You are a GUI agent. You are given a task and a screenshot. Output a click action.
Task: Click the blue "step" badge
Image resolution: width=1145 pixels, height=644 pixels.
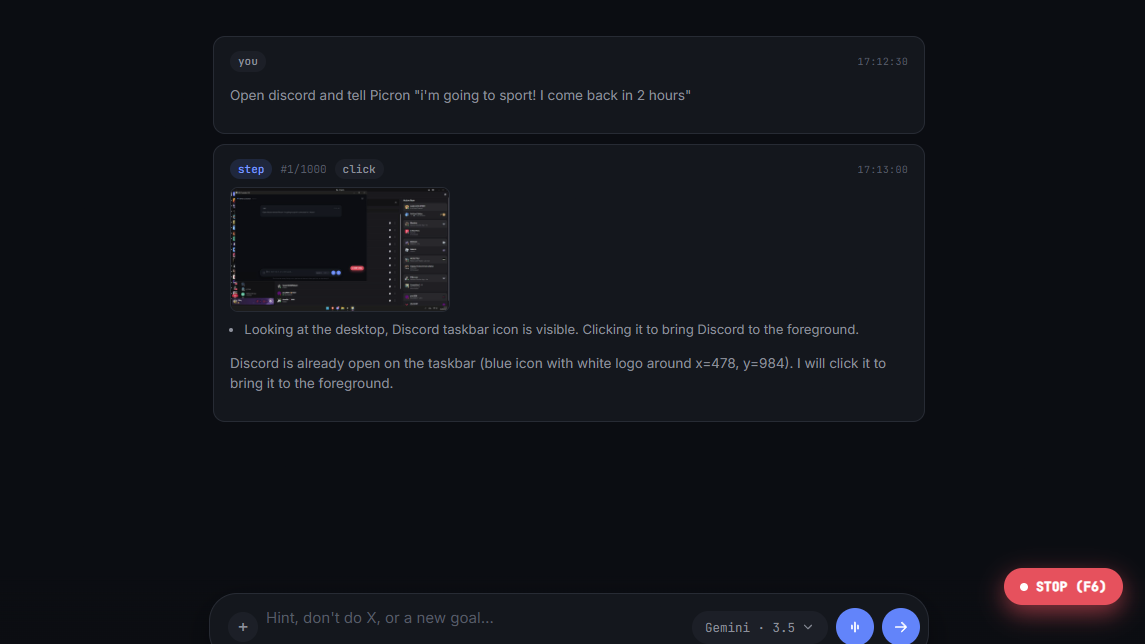click(251, 169)
